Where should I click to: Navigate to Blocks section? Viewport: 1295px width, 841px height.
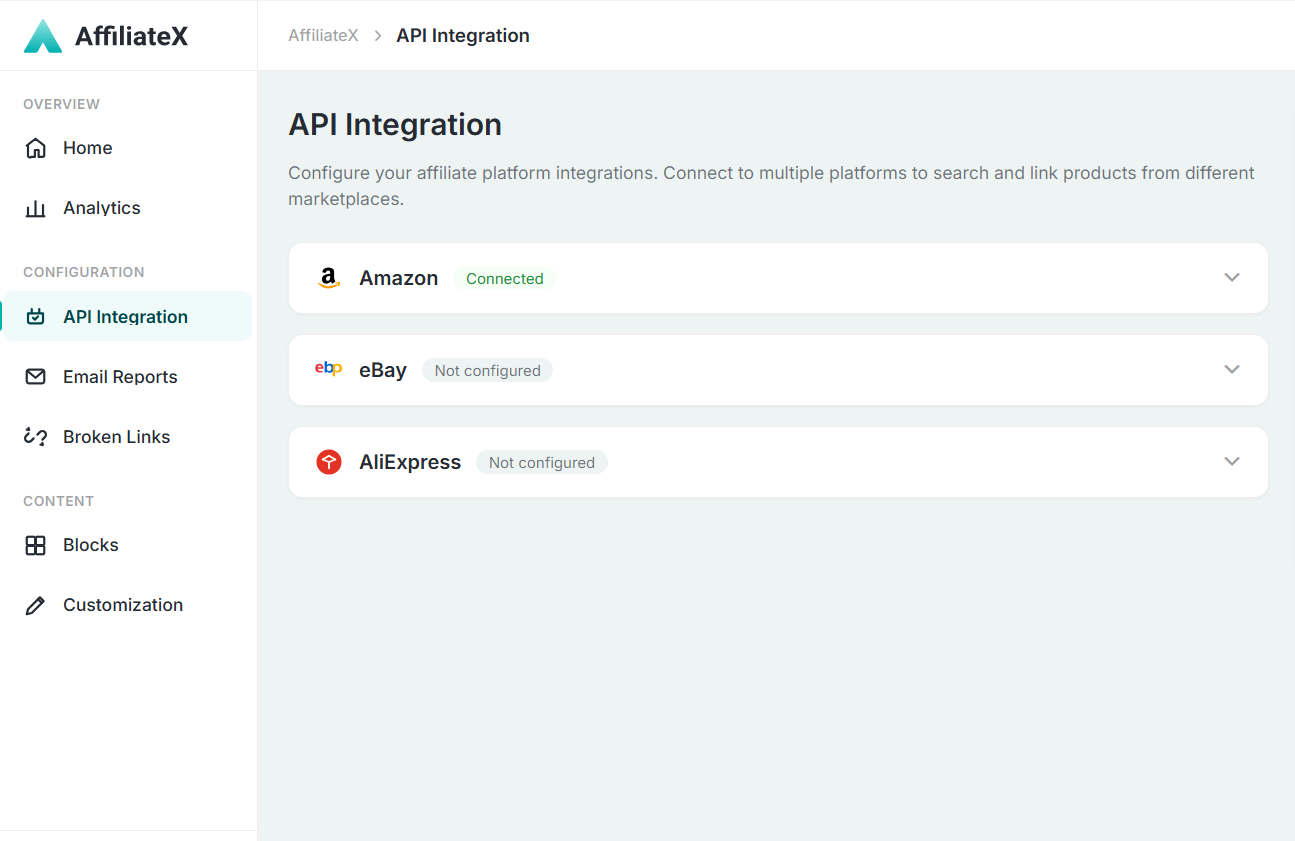128,545
